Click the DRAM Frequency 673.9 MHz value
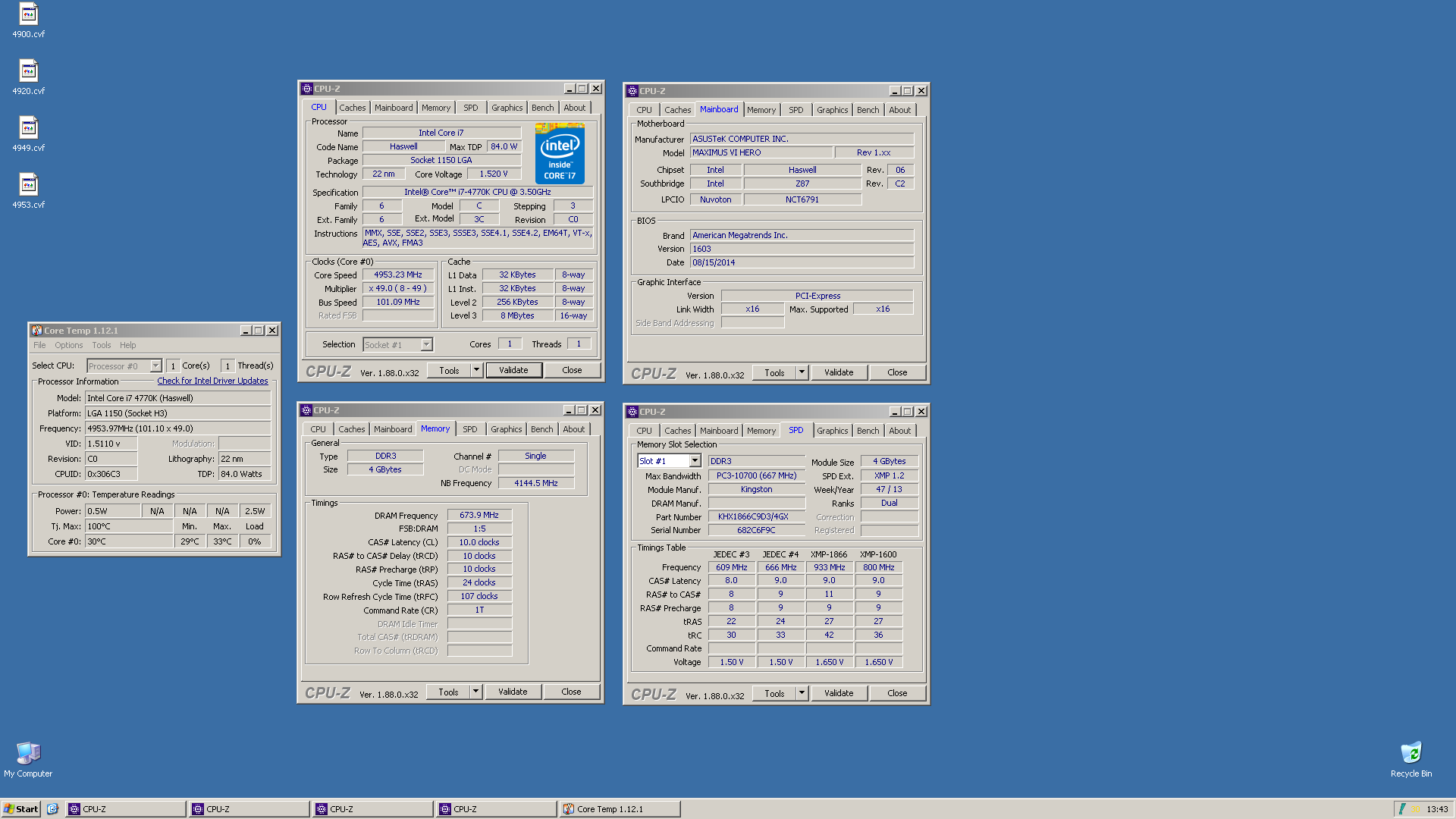This screenshot has height=819, width=1456. (x=479, y=515)
